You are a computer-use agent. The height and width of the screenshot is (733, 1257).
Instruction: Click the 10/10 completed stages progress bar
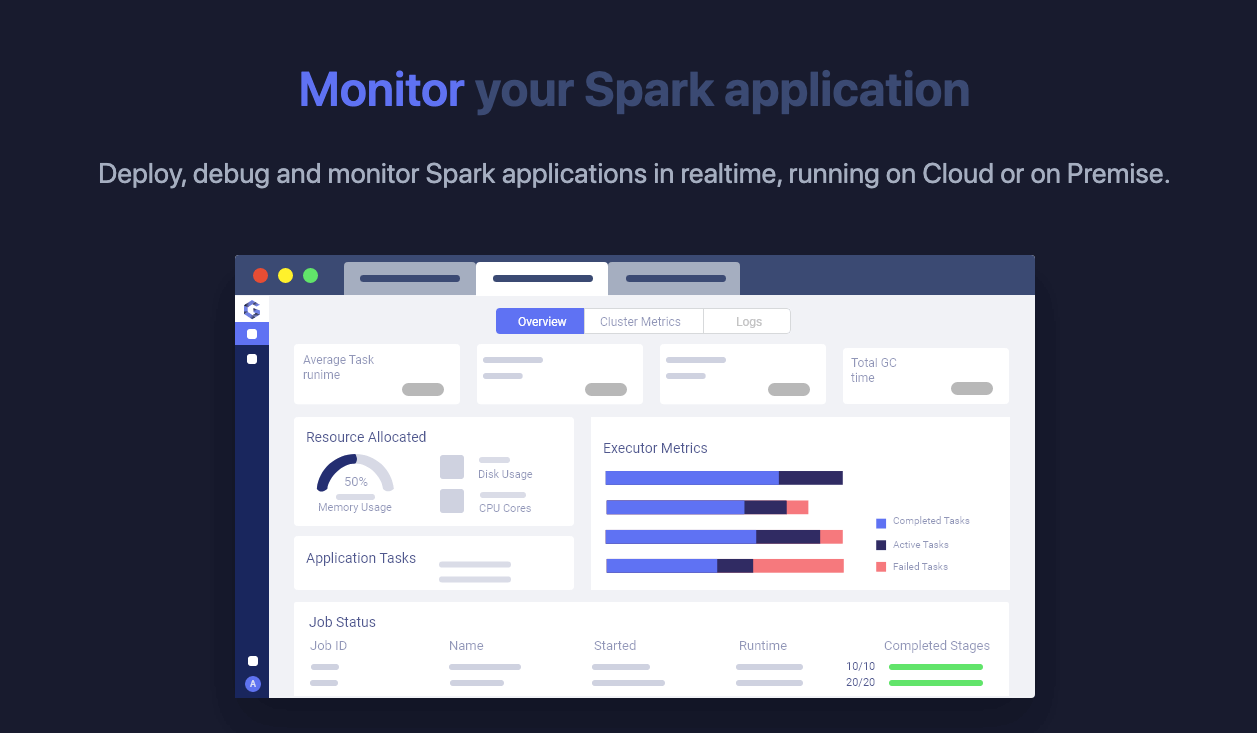tap(936, 666)
